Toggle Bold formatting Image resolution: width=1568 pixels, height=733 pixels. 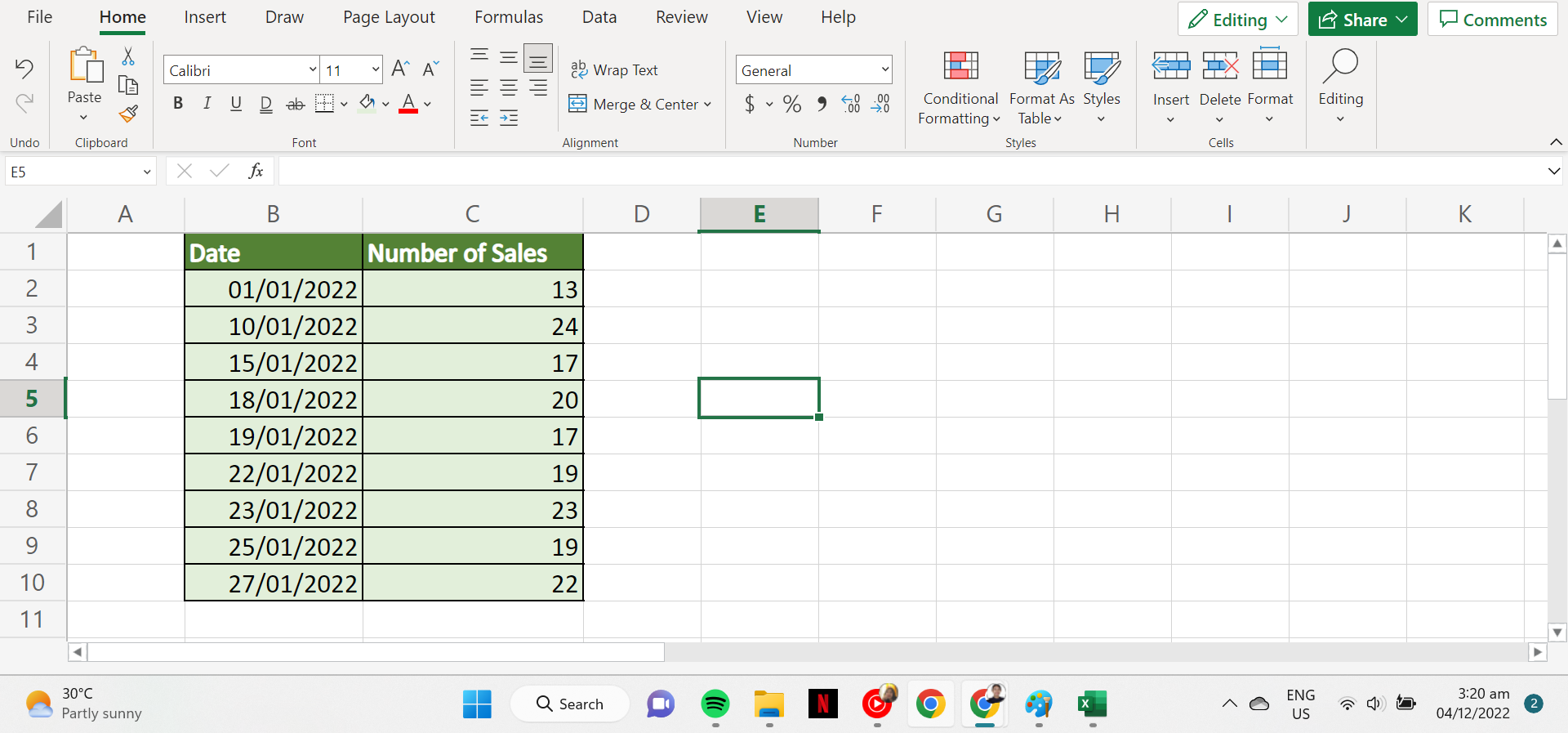(178, 104)
